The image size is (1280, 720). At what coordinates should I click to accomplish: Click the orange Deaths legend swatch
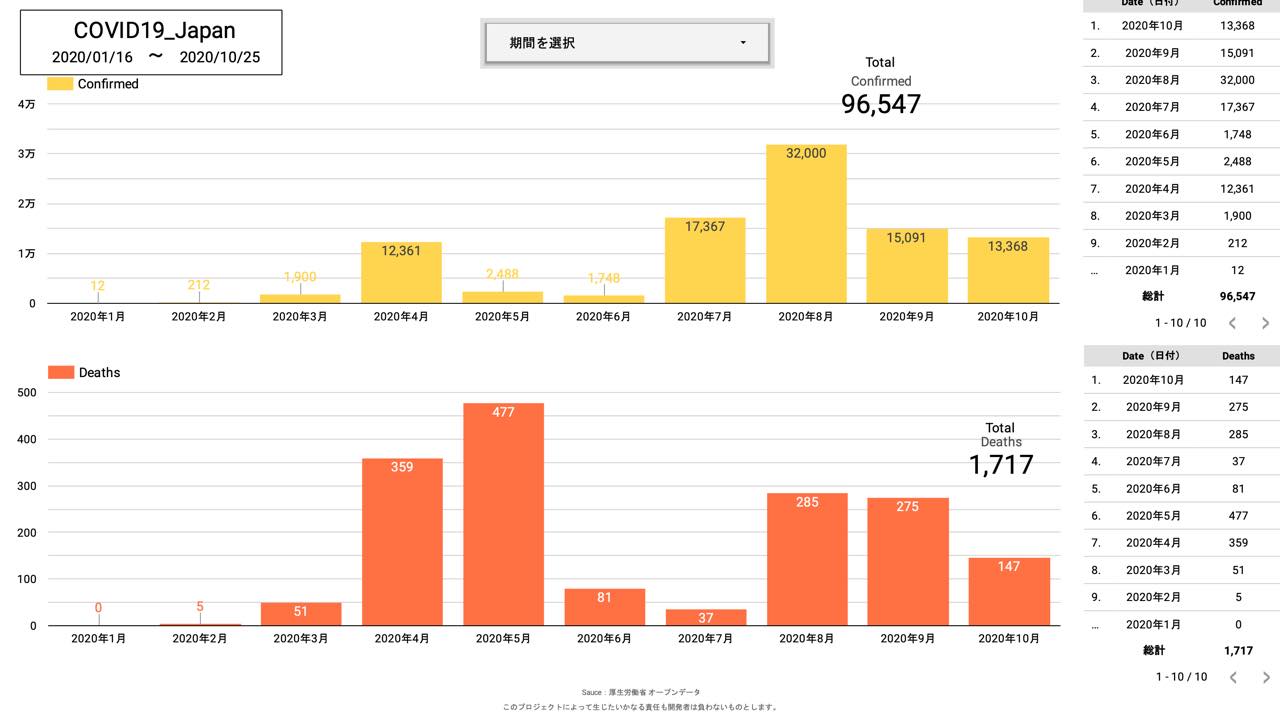pos(61,372)
